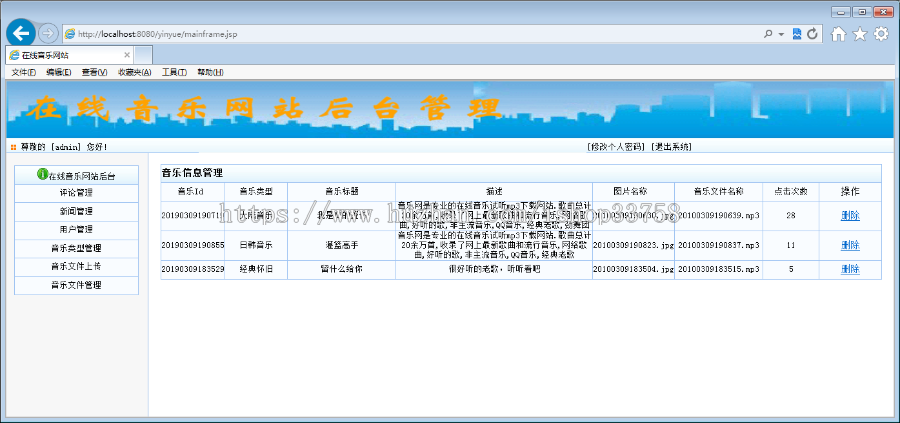Select the 在线音乐网站 tab
Viewport: 900px width, 423px height.
point(71,55)
